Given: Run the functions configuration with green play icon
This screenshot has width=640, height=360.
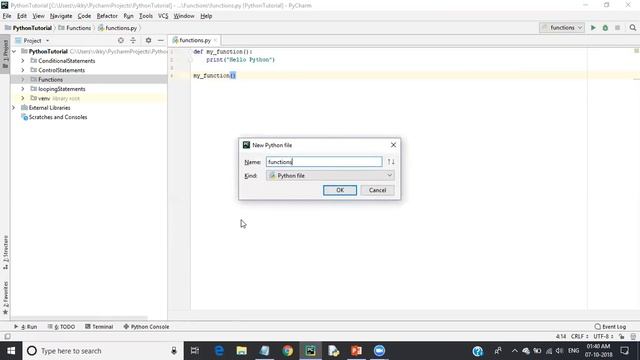Looking at the screenshot, I should 593,28.
